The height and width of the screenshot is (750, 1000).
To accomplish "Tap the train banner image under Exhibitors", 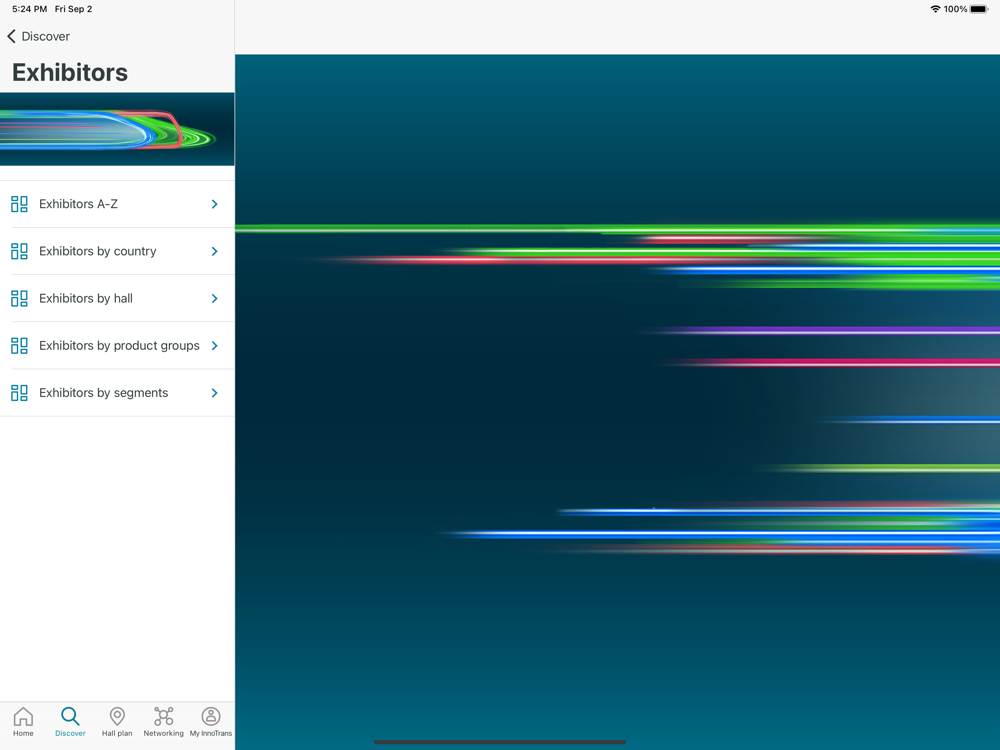I will [117, 129].
